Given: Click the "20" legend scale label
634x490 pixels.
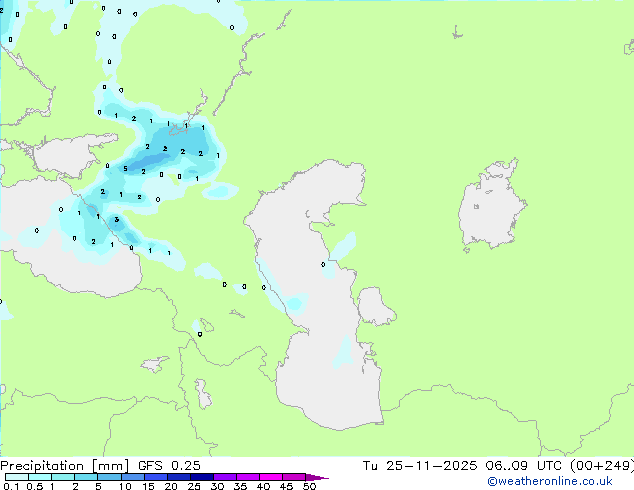Looking at the screenshot, I should [171, 486].
